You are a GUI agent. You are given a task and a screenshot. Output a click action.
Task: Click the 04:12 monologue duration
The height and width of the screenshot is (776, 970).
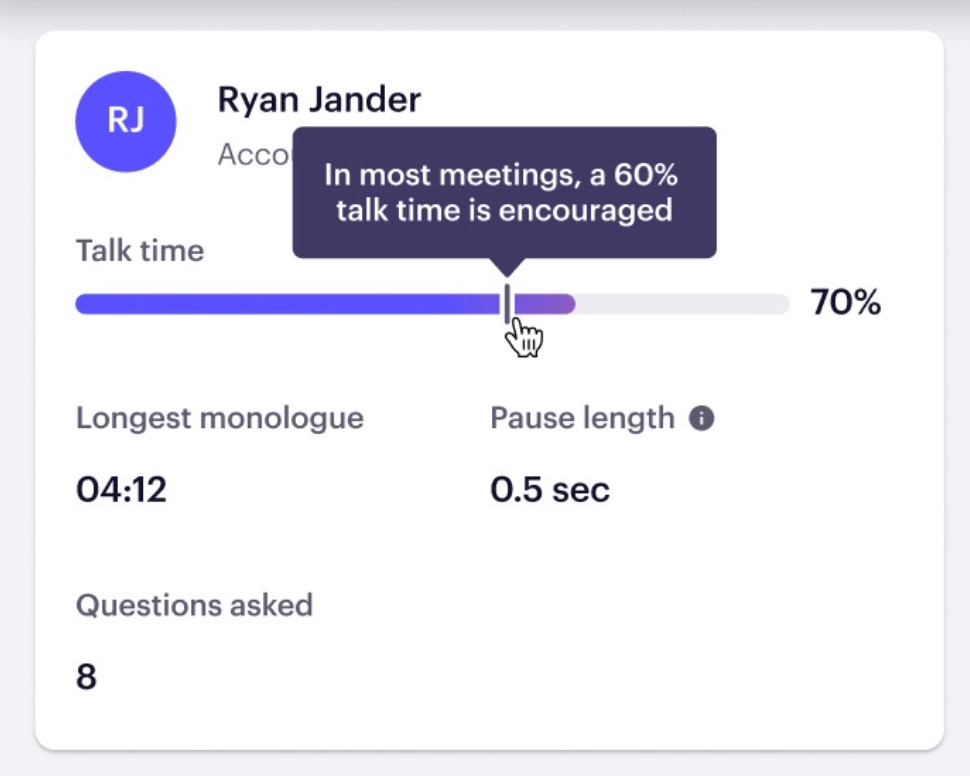click(x=121, y=489)
